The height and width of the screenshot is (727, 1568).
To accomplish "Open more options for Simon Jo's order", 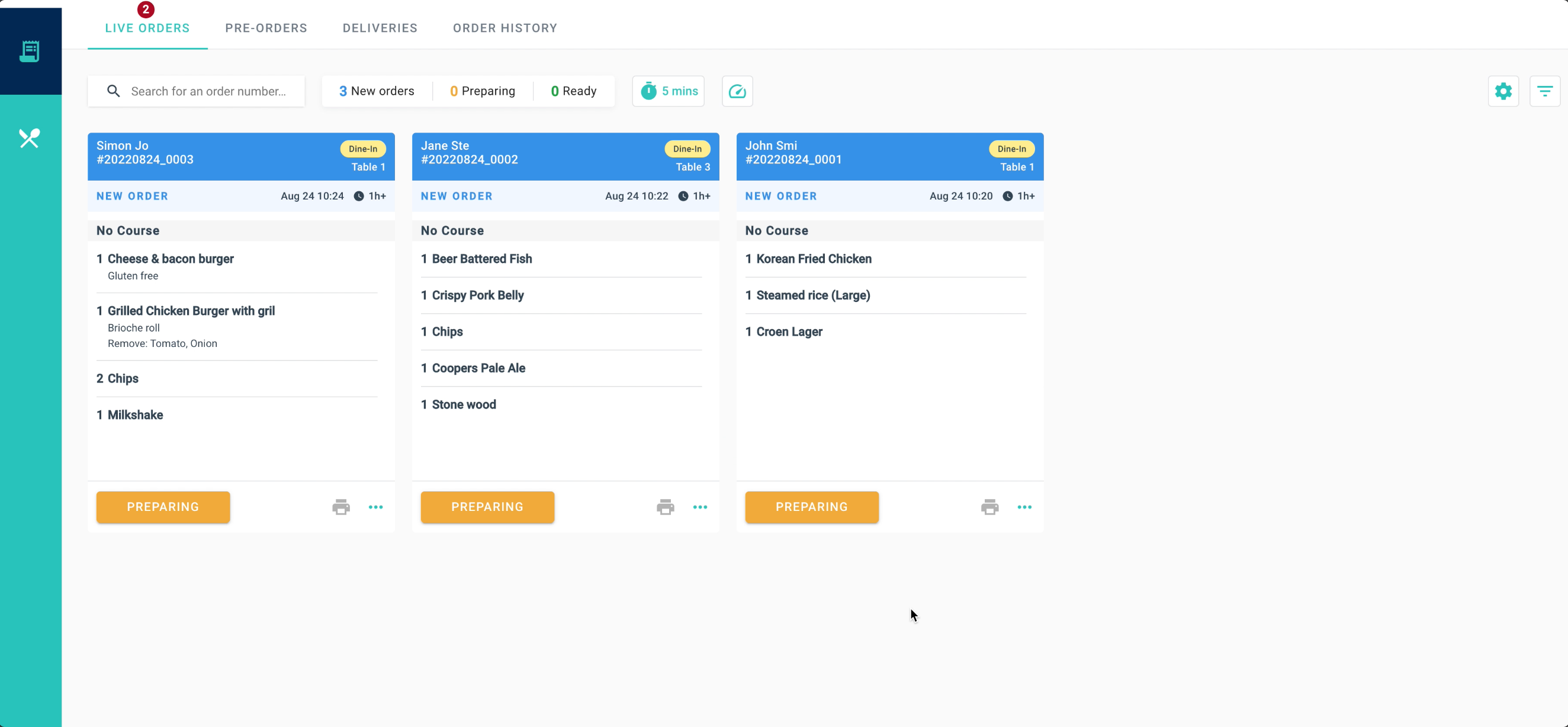I will tap(375, 507).
